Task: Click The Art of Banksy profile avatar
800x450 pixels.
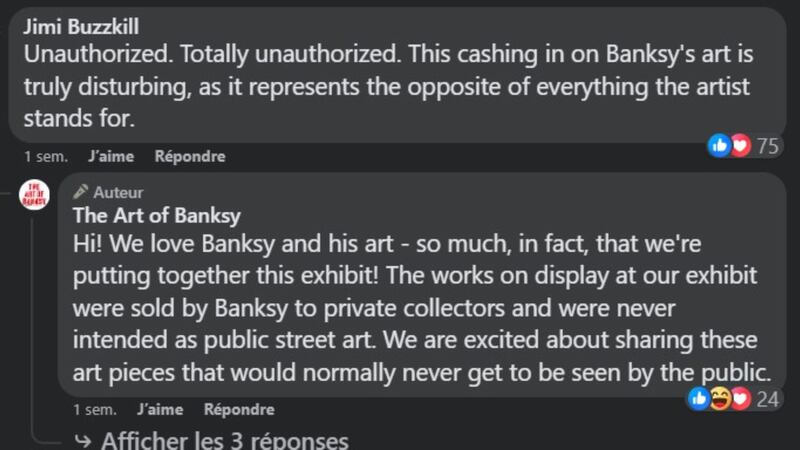Action: pyautogui.click(x=34, y=194)
